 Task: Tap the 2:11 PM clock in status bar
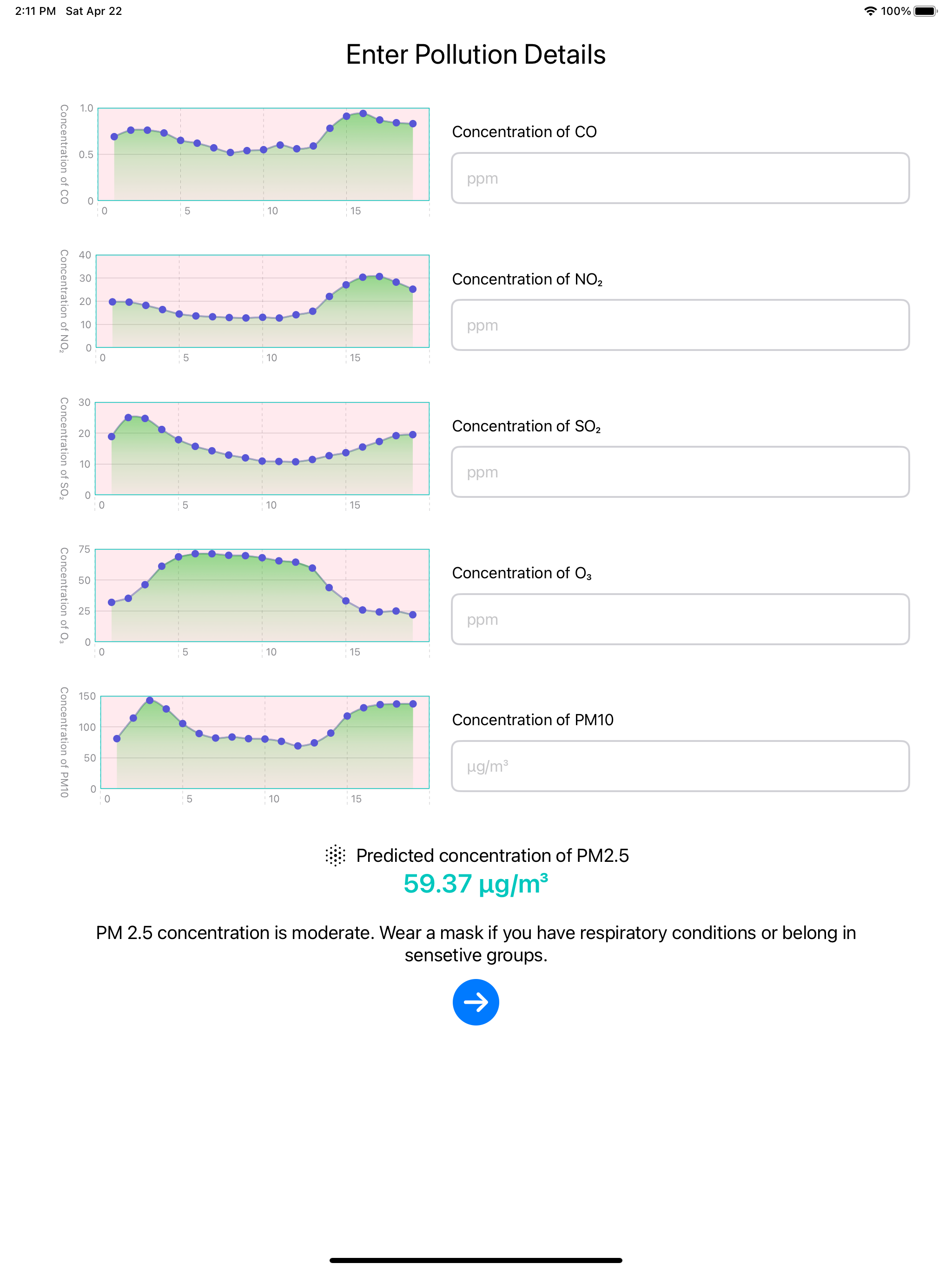pyautogui.click(x=36, y=11)
